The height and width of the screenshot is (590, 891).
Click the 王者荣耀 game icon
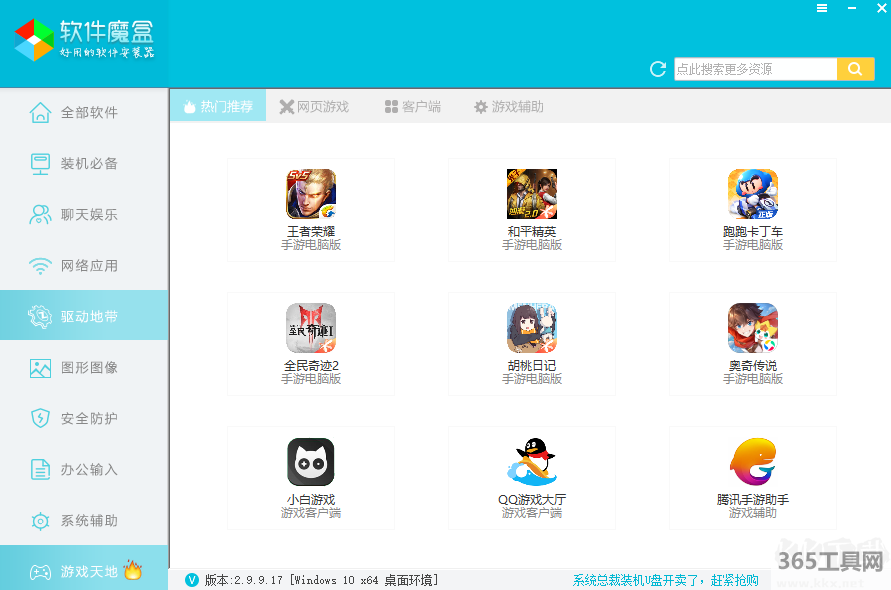(311, 194)
